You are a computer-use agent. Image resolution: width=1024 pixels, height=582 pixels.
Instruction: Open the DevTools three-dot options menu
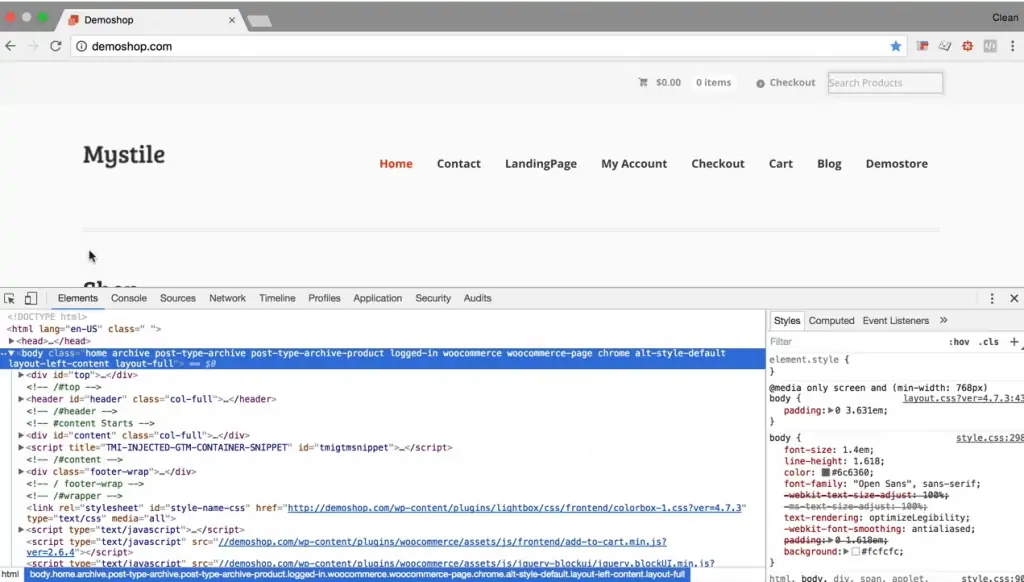click(x=992, y=298)
